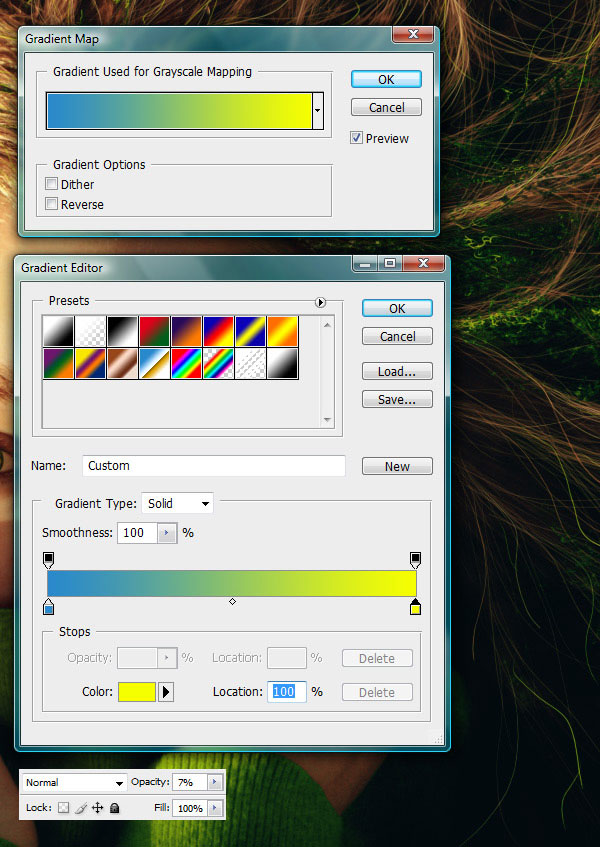Select the yellow, violet, orange, blue preset
Image resolution: width=600 pixels, height=847 pixels.
pyautogui.click(x=90, y=364)
